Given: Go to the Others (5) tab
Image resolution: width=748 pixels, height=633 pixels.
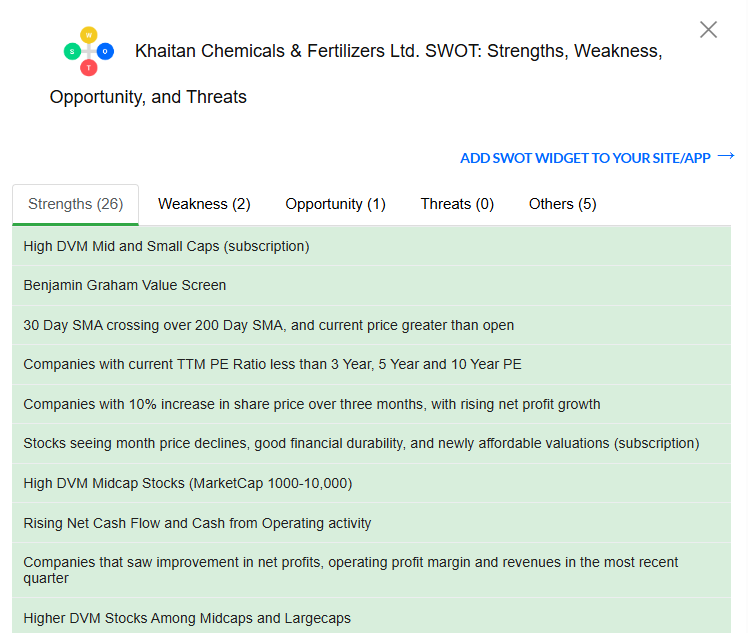Looking at the screenshot, I should [562, 204].
